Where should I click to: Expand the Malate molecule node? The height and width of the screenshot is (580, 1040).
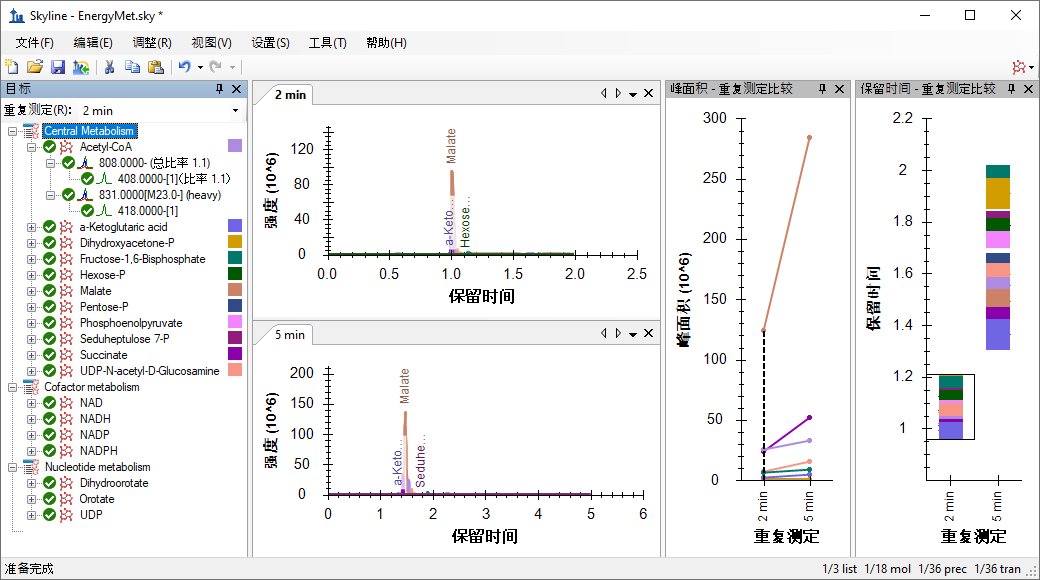click(x=31, y=291)
